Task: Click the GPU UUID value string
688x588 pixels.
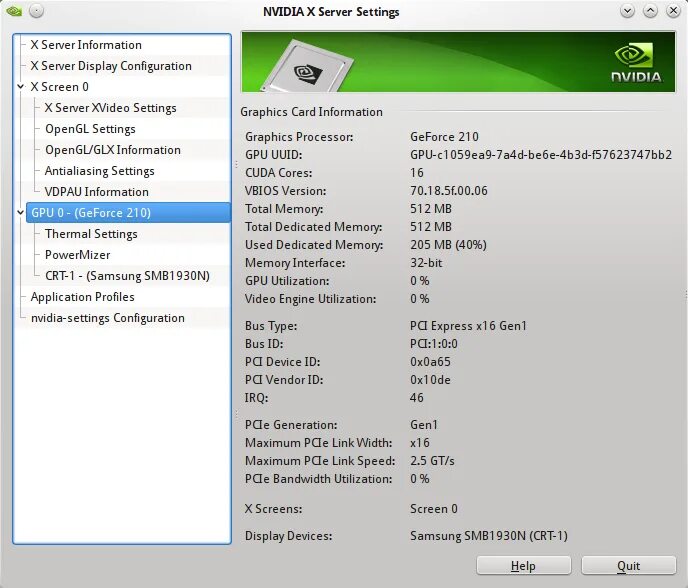Action: 541,155
